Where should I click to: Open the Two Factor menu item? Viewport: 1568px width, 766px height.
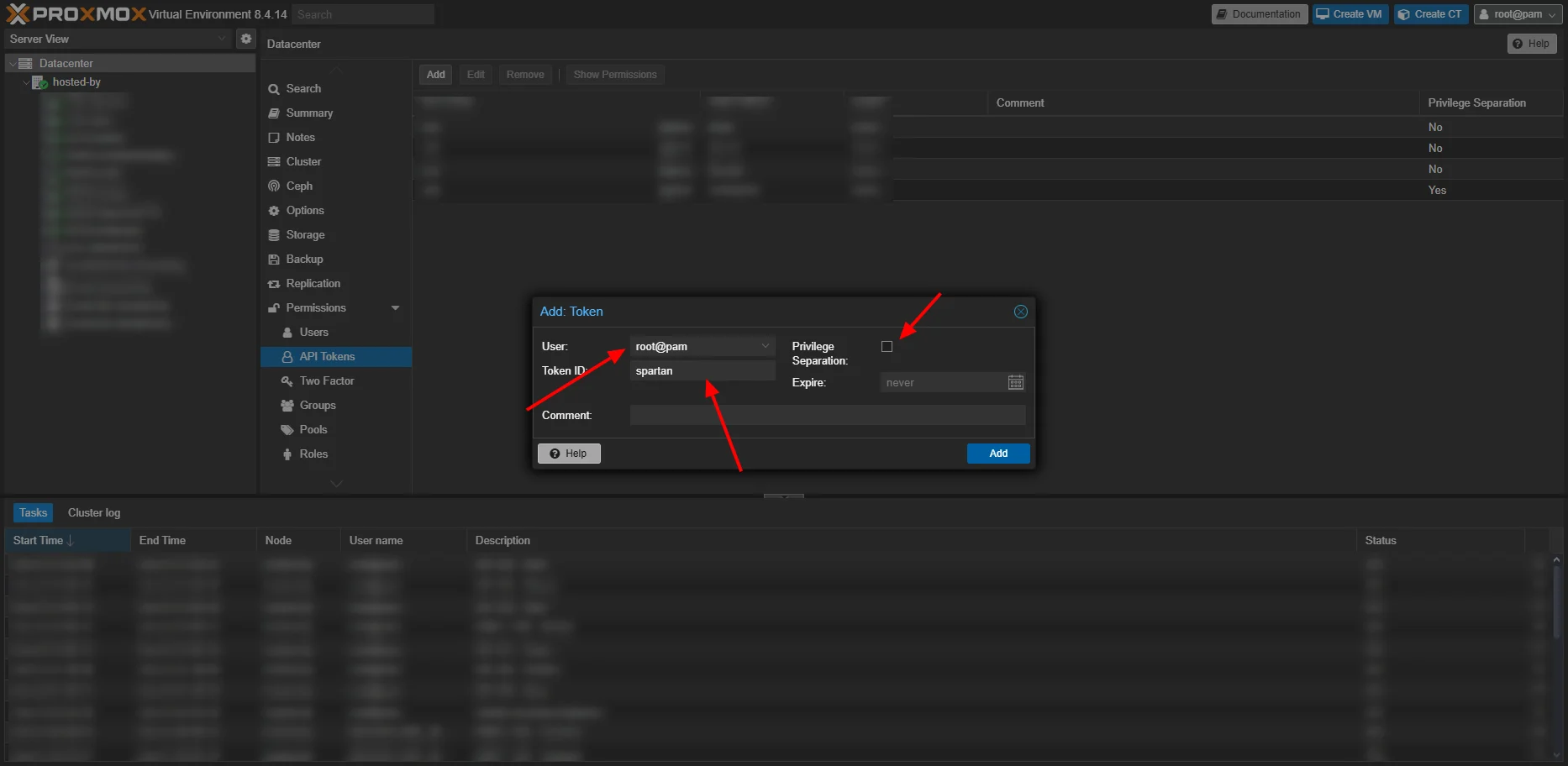[336, 381]
